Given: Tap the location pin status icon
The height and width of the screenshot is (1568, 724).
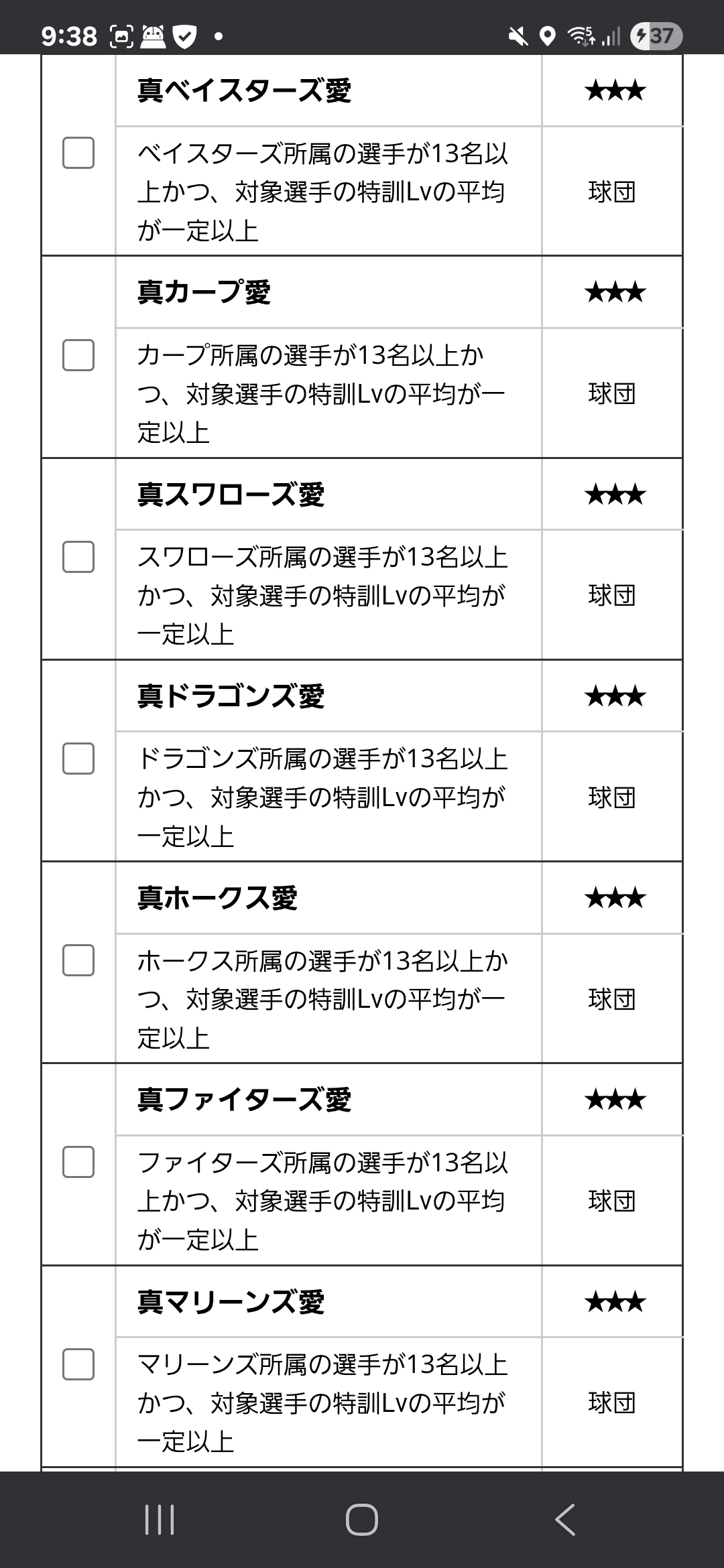Looking at the screenshot, I should coord(548,36).
